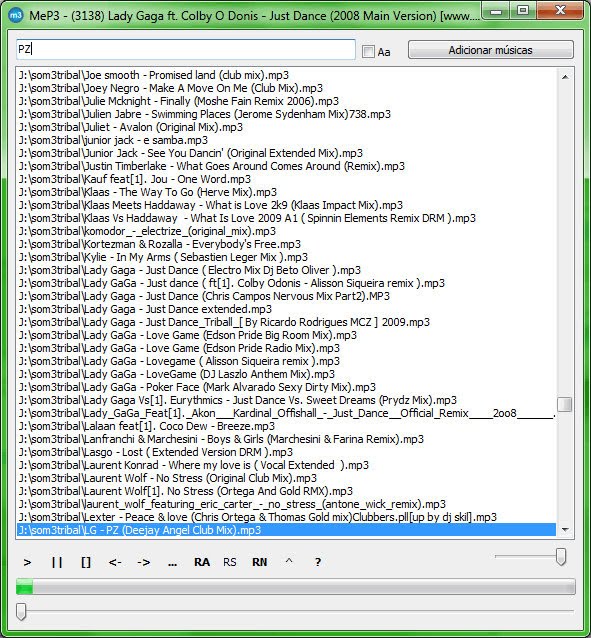Close the MeP3 window
This screenshot has height=638, width=591.
click(x=560, y=11)
